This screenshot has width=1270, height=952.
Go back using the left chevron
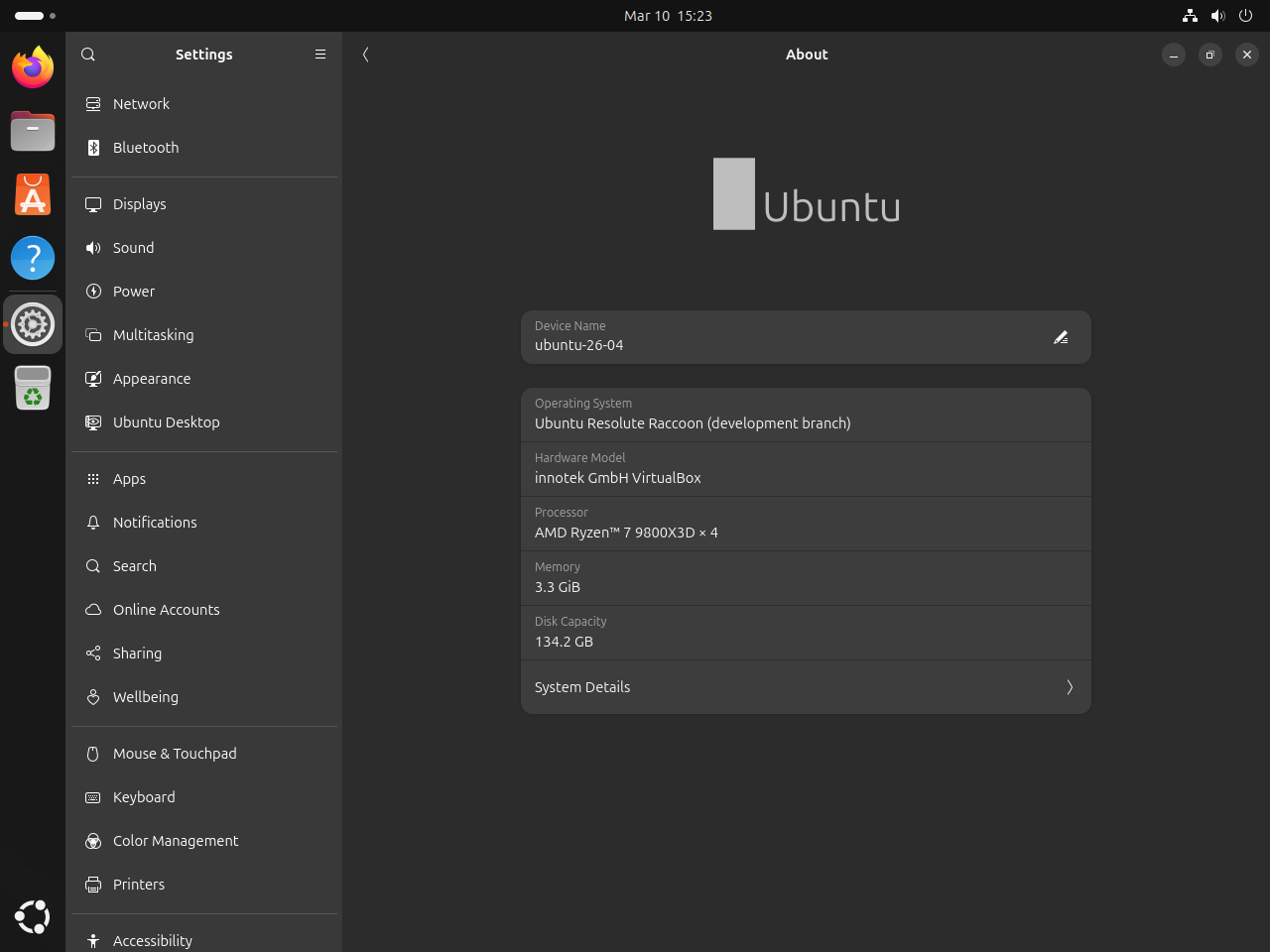click(365, 55)
